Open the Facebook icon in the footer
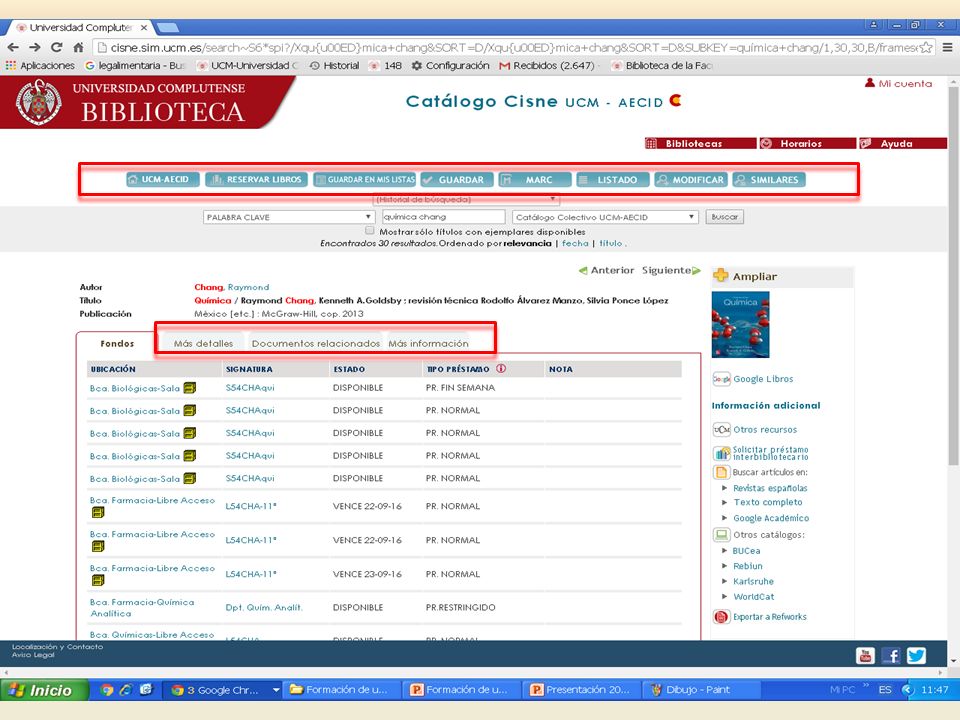This screenshot has width=960, height=720. pyautogui.click(x=891, y=656)
